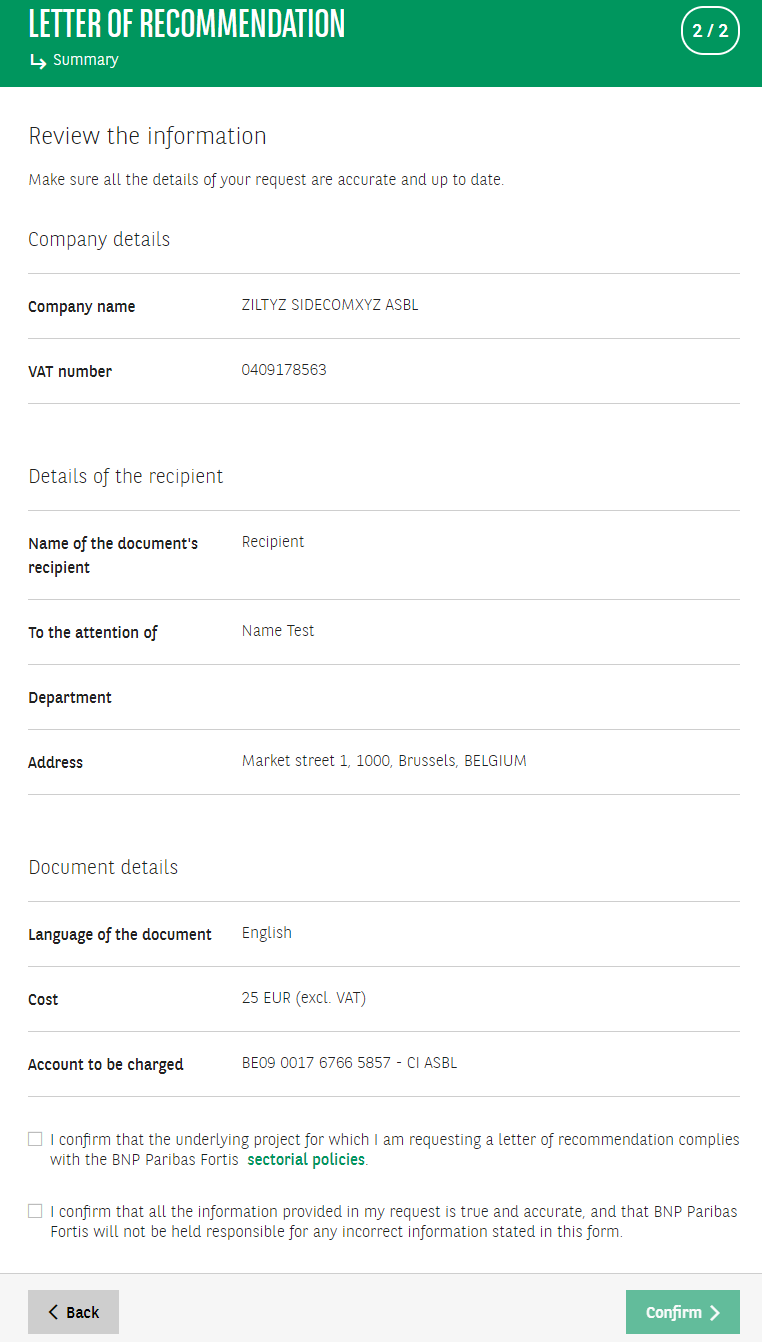Click the Name Test attention value
The width and height of the screenshot is (762, 1342).
point(278,631)
